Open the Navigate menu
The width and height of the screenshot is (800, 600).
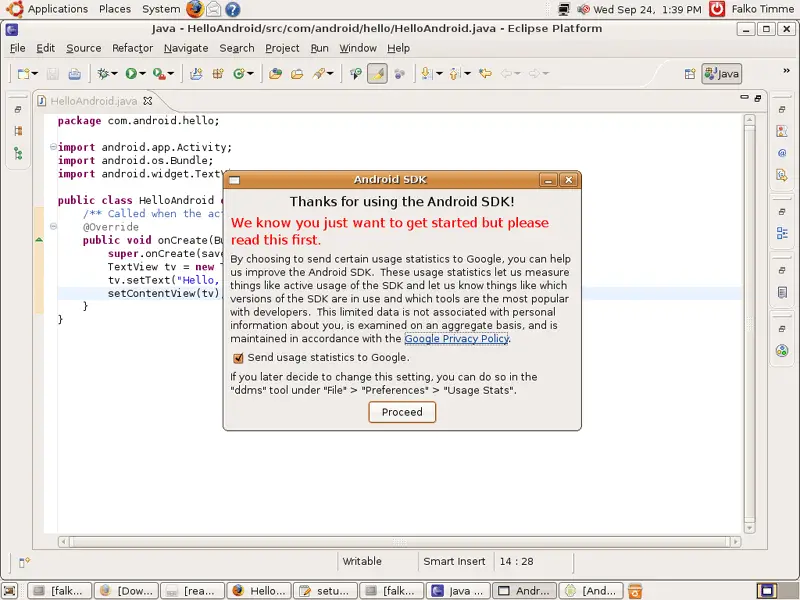click(186, 48)
